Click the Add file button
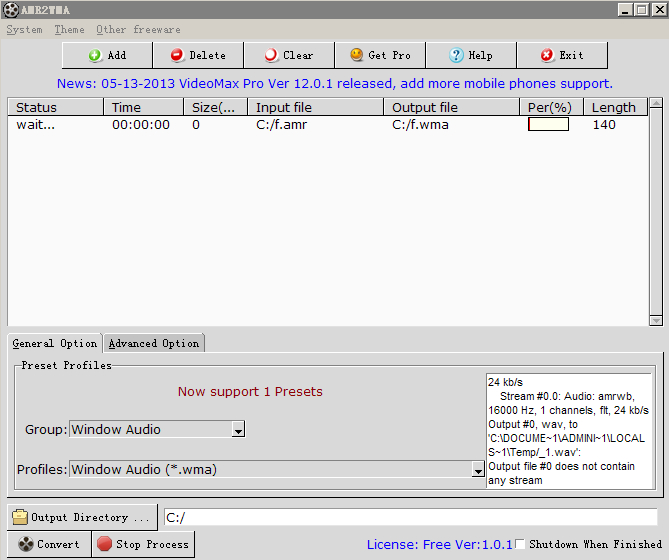This screenshot has height=560, width=669. [x=107, y=55]
